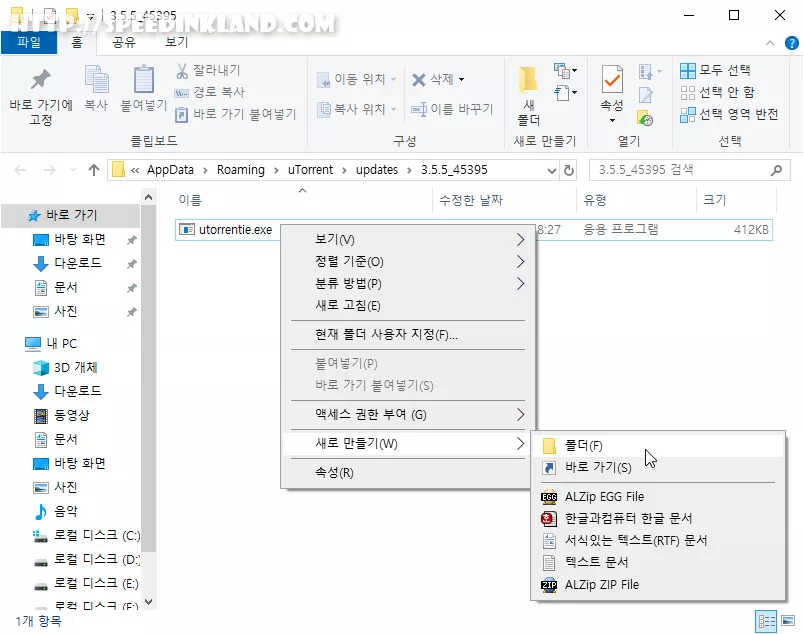Click the Select none (선택 안 함) icon
The width and height of the screenshot is (804, 634).
pyautogui.click(x=688, y=92)
